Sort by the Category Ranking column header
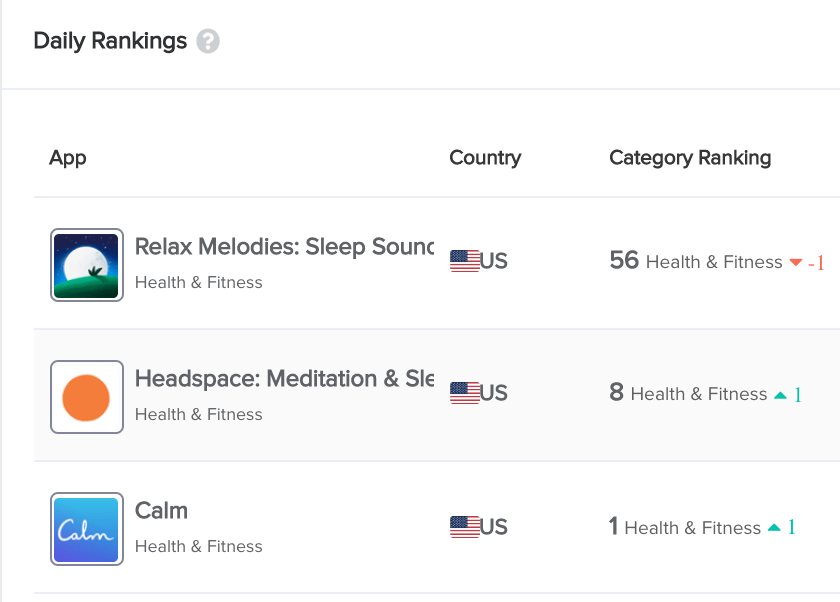The image size is (840, 602). click(690, 158)
